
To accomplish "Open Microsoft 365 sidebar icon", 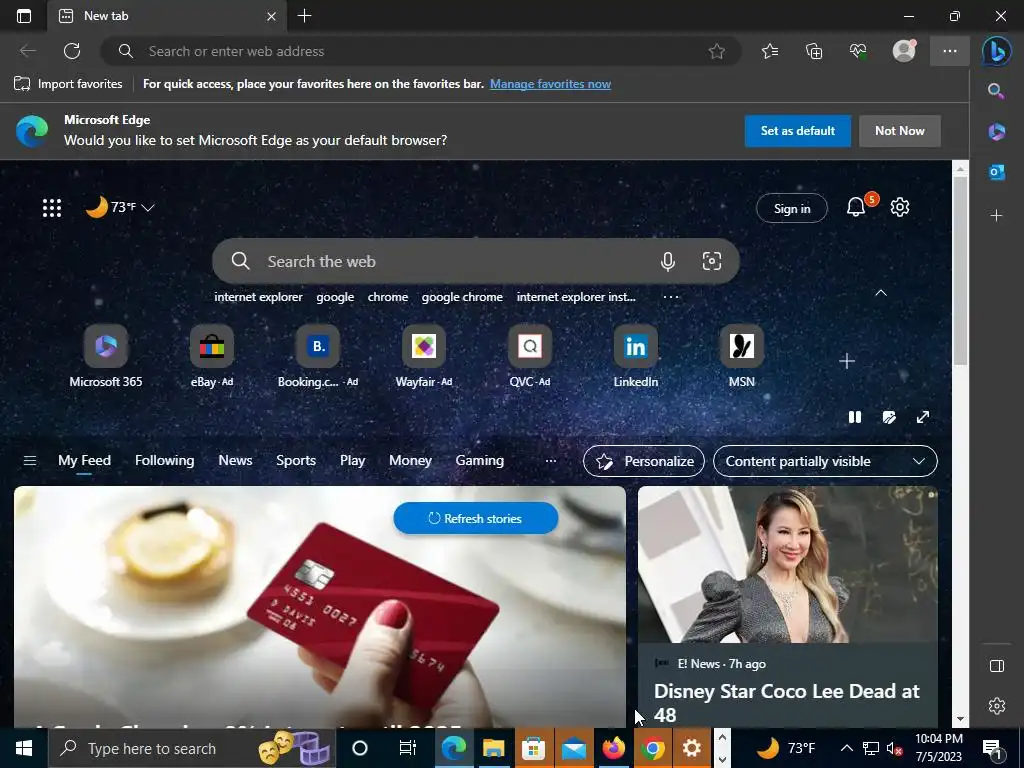I will tap(996, 131).
